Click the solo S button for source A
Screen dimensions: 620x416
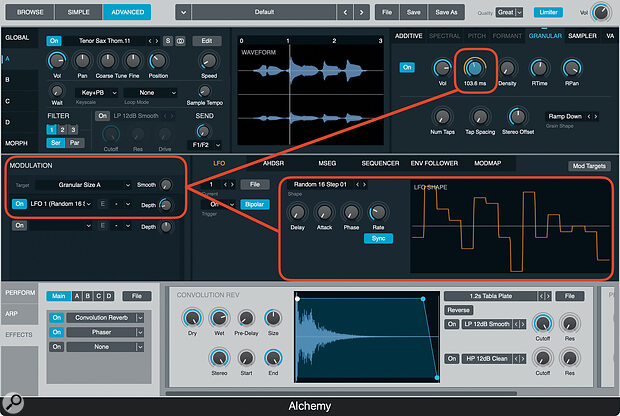click(x=168, y=41)
